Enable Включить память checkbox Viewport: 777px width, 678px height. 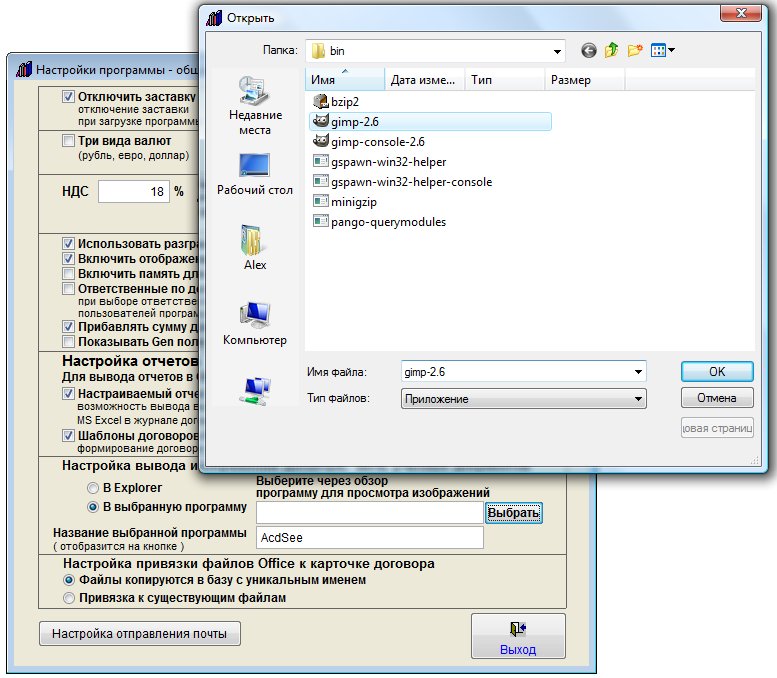pos(68,274)
